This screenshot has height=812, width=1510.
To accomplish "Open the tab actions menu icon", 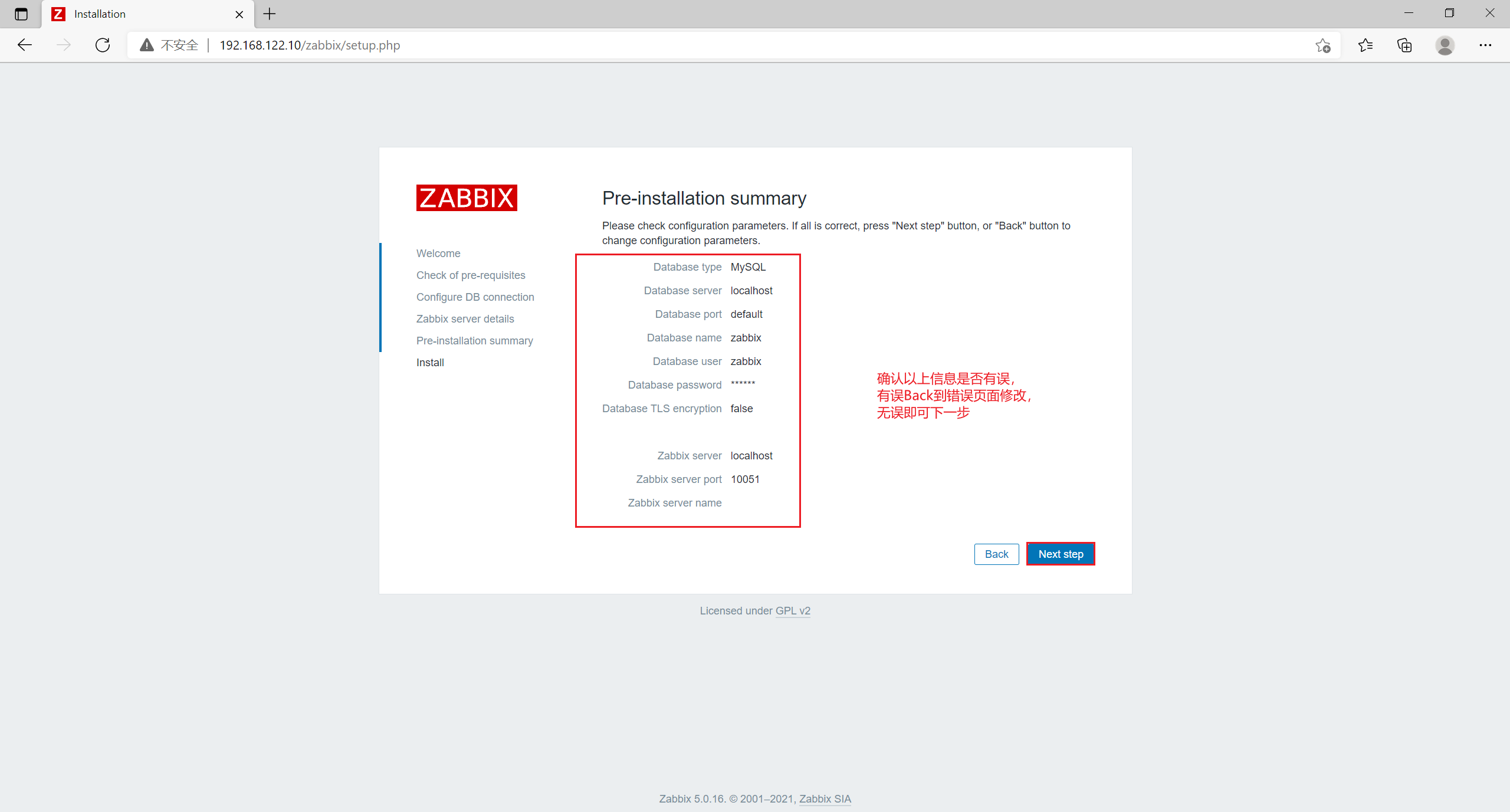I will (x=21, y=14).
